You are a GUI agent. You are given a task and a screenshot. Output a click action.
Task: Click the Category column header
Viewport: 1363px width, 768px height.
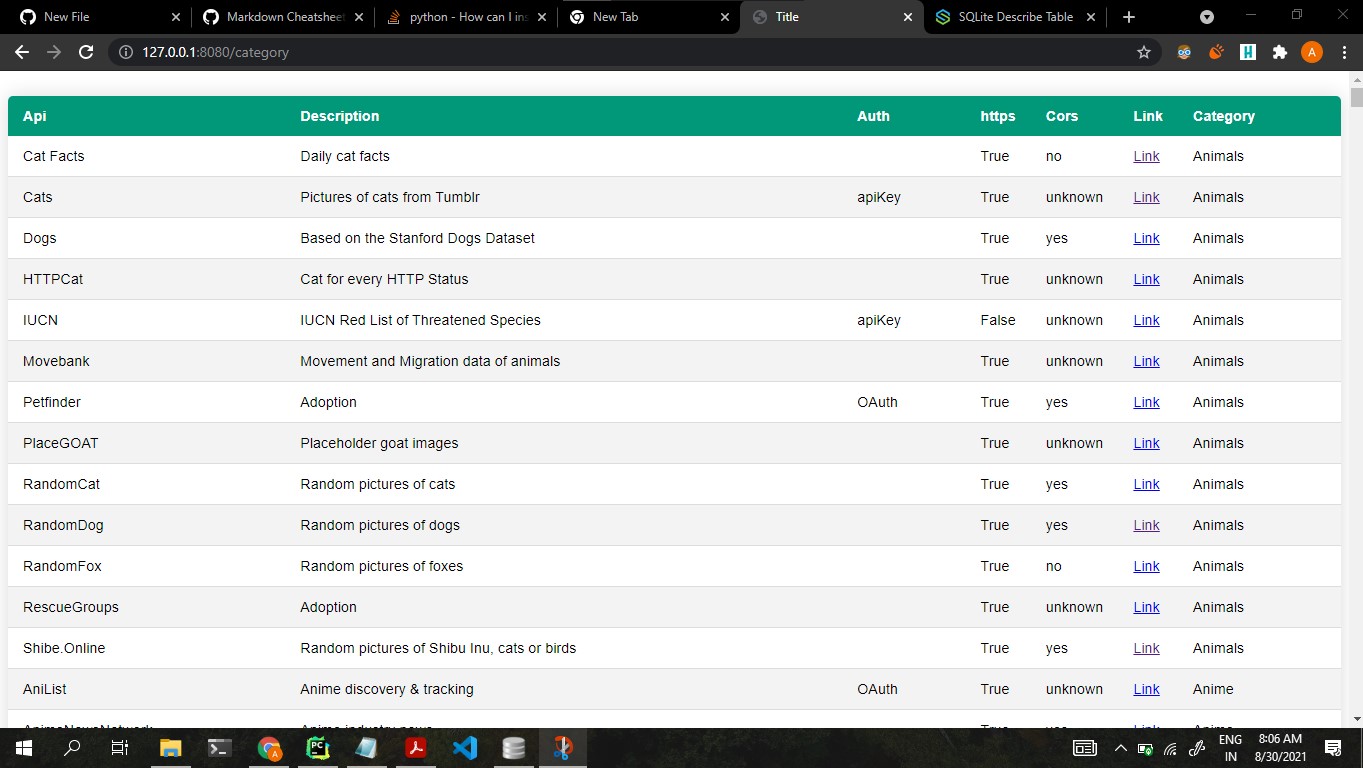(x=1223, y=116)
